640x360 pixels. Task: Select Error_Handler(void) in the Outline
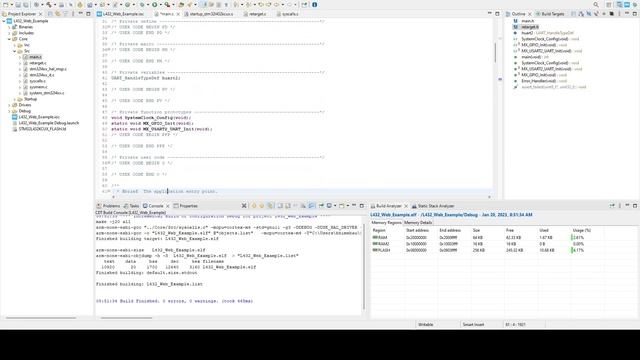538,81
